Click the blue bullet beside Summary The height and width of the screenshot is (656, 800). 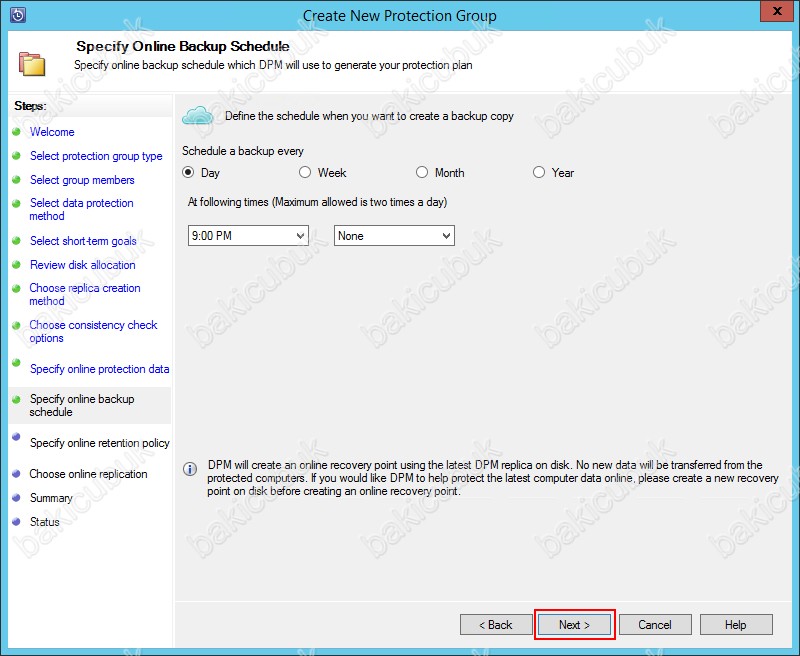(x=16, y=497)
